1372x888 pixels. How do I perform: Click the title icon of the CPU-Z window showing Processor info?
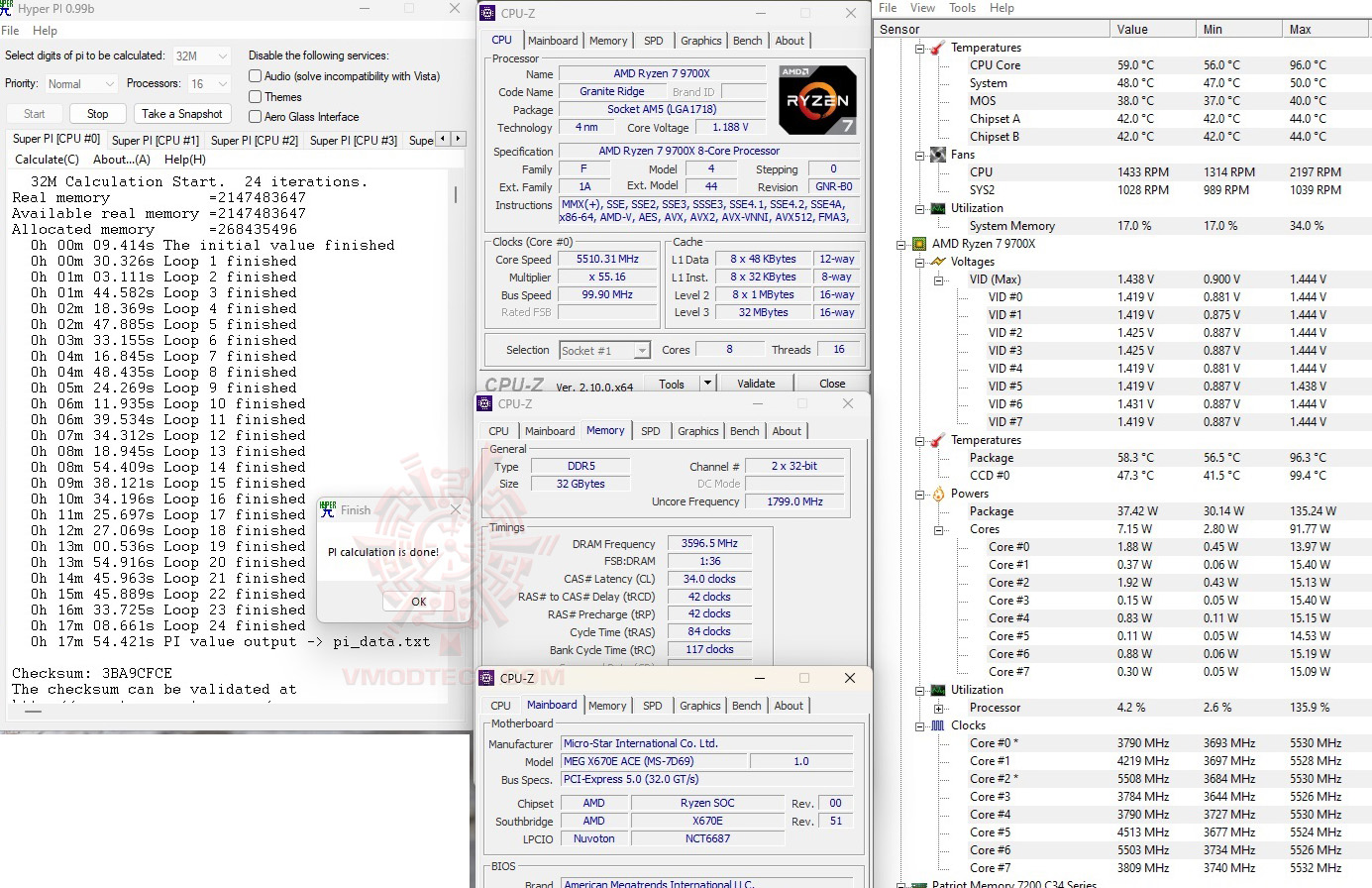coord(486,13)
